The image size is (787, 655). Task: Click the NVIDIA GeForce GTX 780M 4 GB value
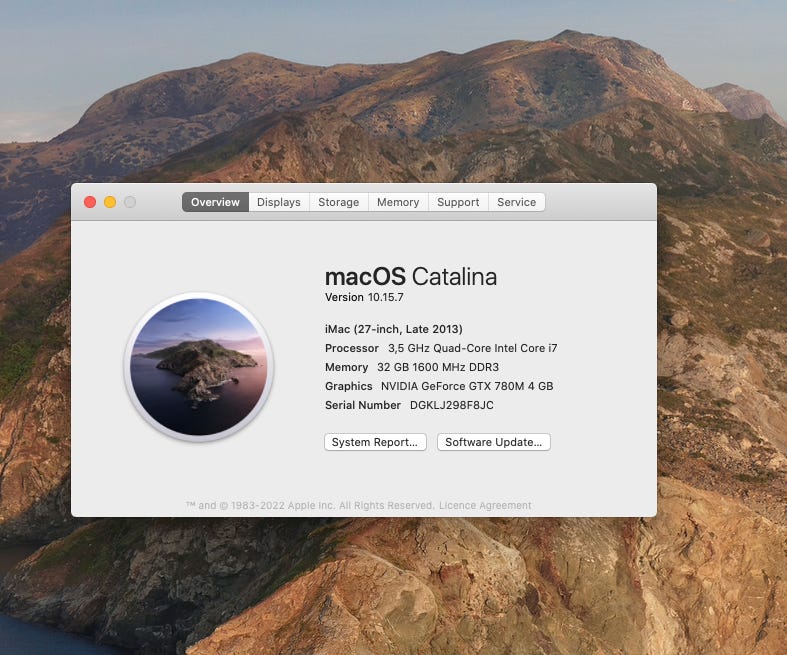click(467, 386)
